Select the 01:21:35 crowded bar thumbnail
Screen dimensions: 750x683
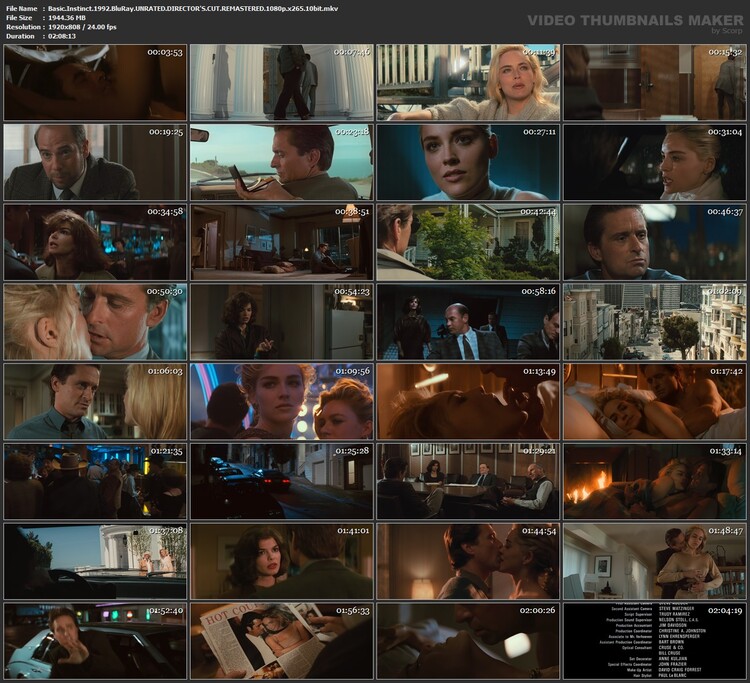click(x=95, y=481)
